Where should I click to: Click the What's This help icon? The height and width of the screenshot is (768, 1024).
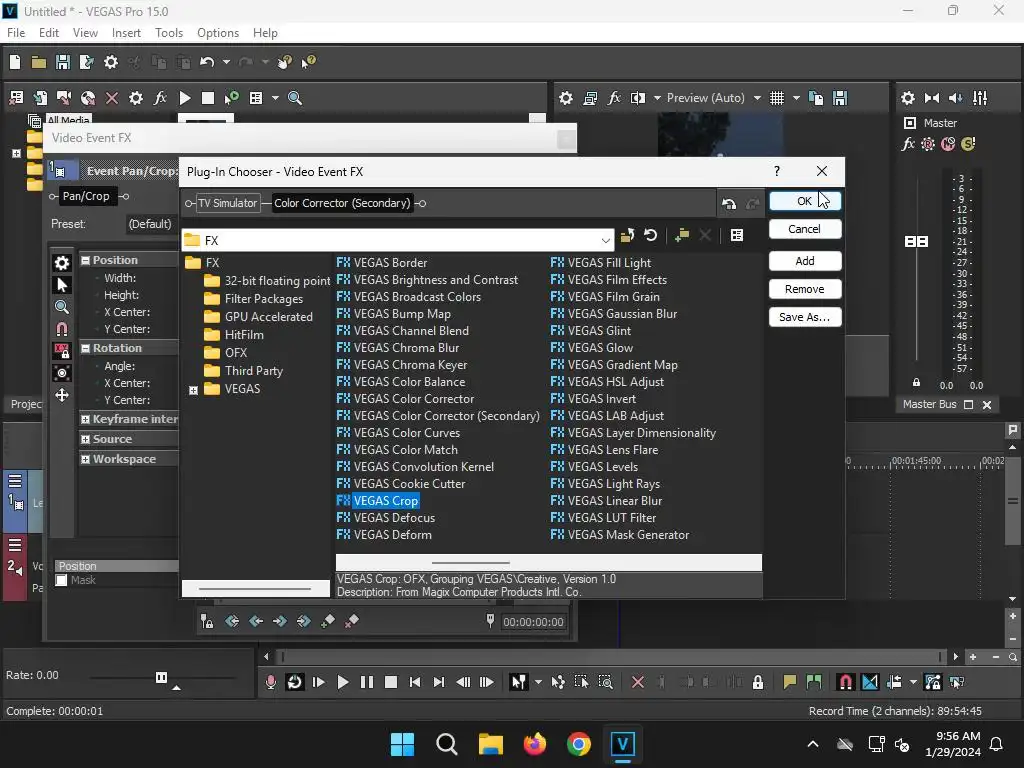click(308, 62)
